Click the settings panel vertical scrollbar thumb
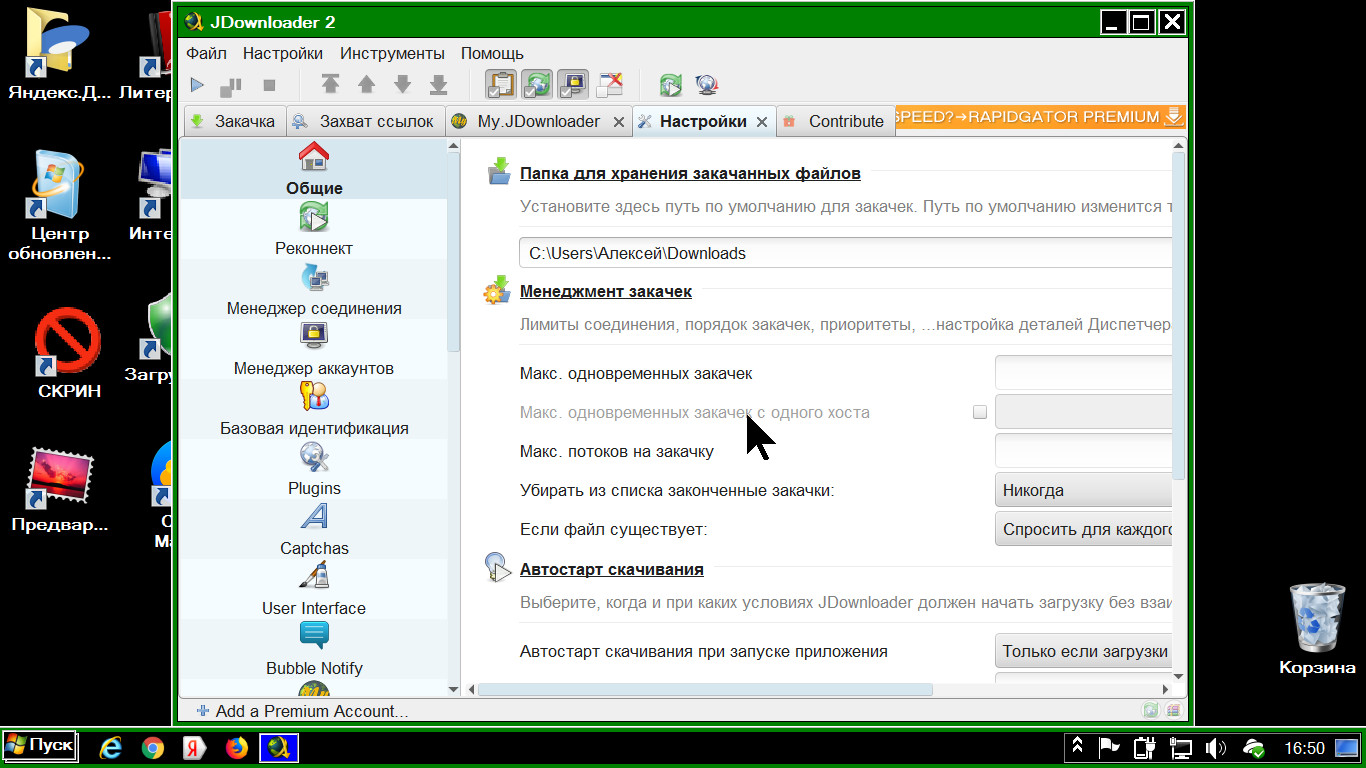The width and height of the screenshot is (1366, 768). pos(1178,315)
